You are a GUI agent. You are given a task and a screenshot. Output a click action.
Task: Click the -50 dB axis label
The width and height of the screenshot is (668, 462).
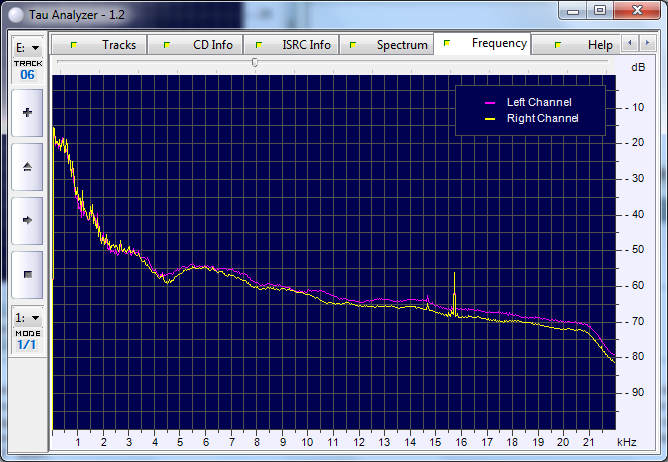pos(635,249)
